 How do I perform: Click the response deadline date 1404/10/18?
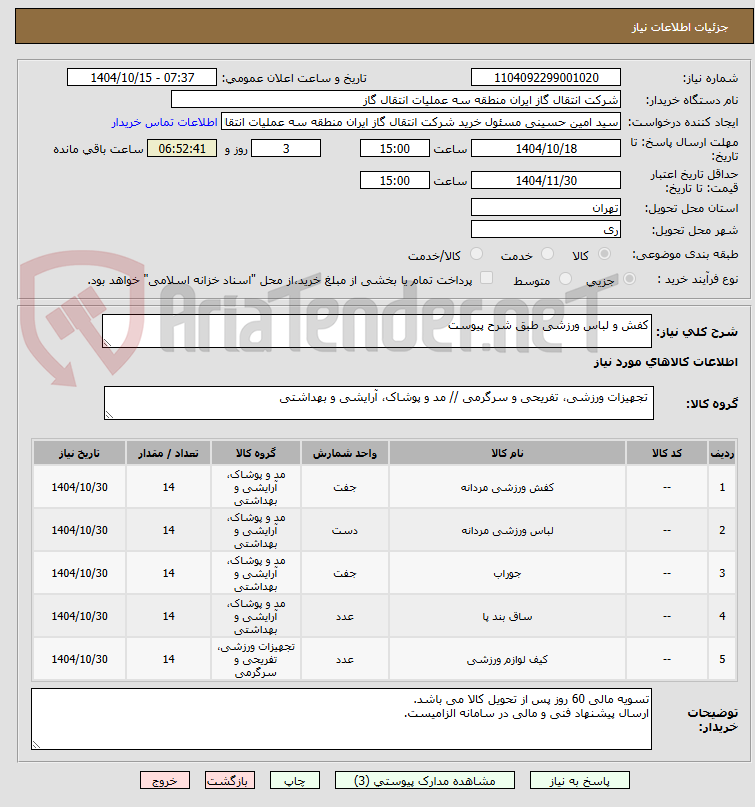pos(546,149)
